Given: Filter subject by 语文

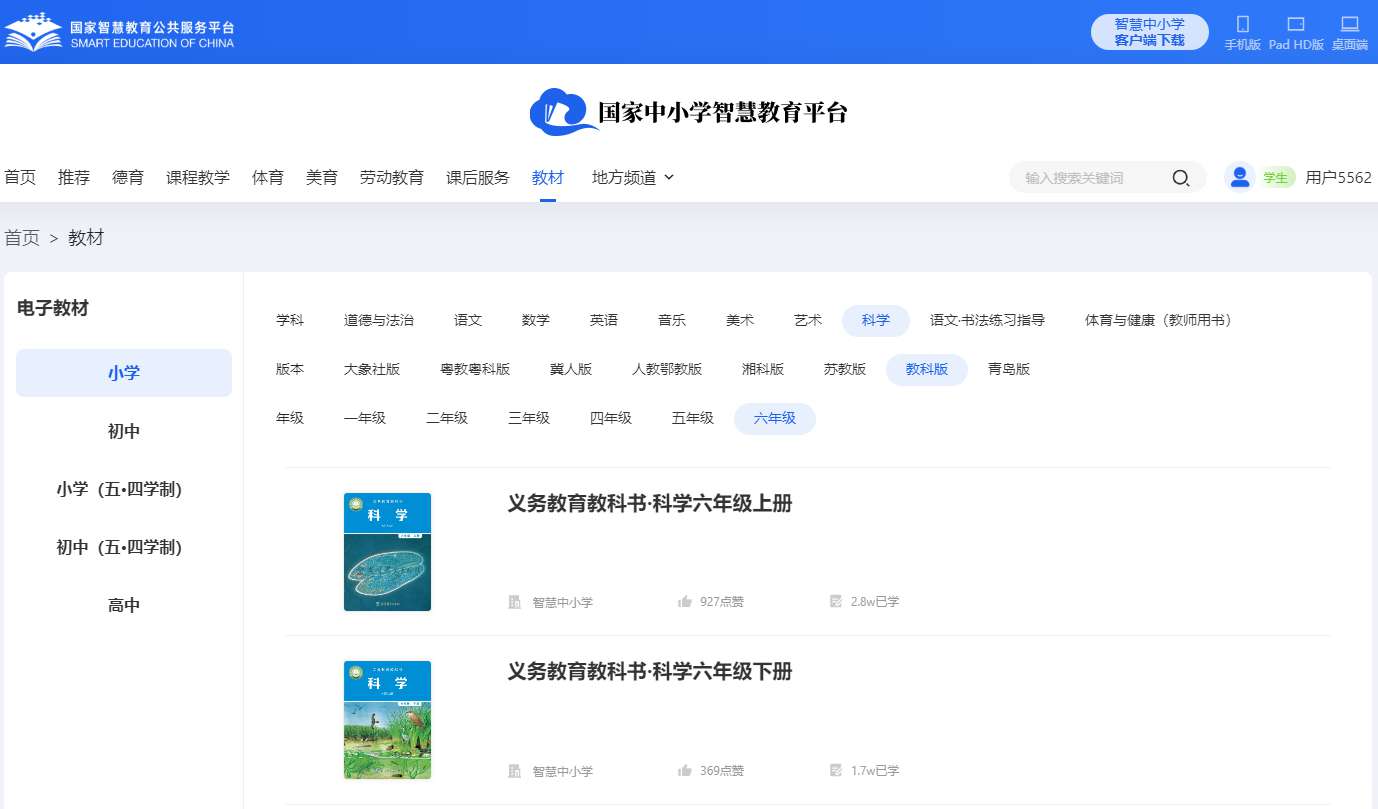Looking at the screenshot, I should [468, 321].
